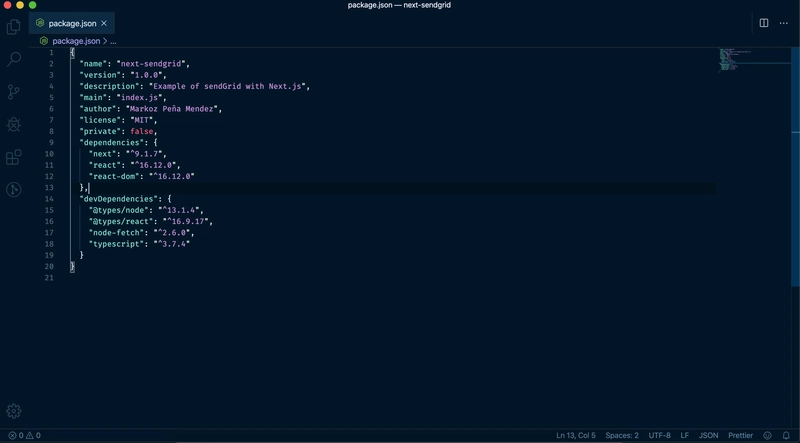Click the Ln 13, Col 5 indicator
This screenshot has width=800, height=443.
coord(575,436)
